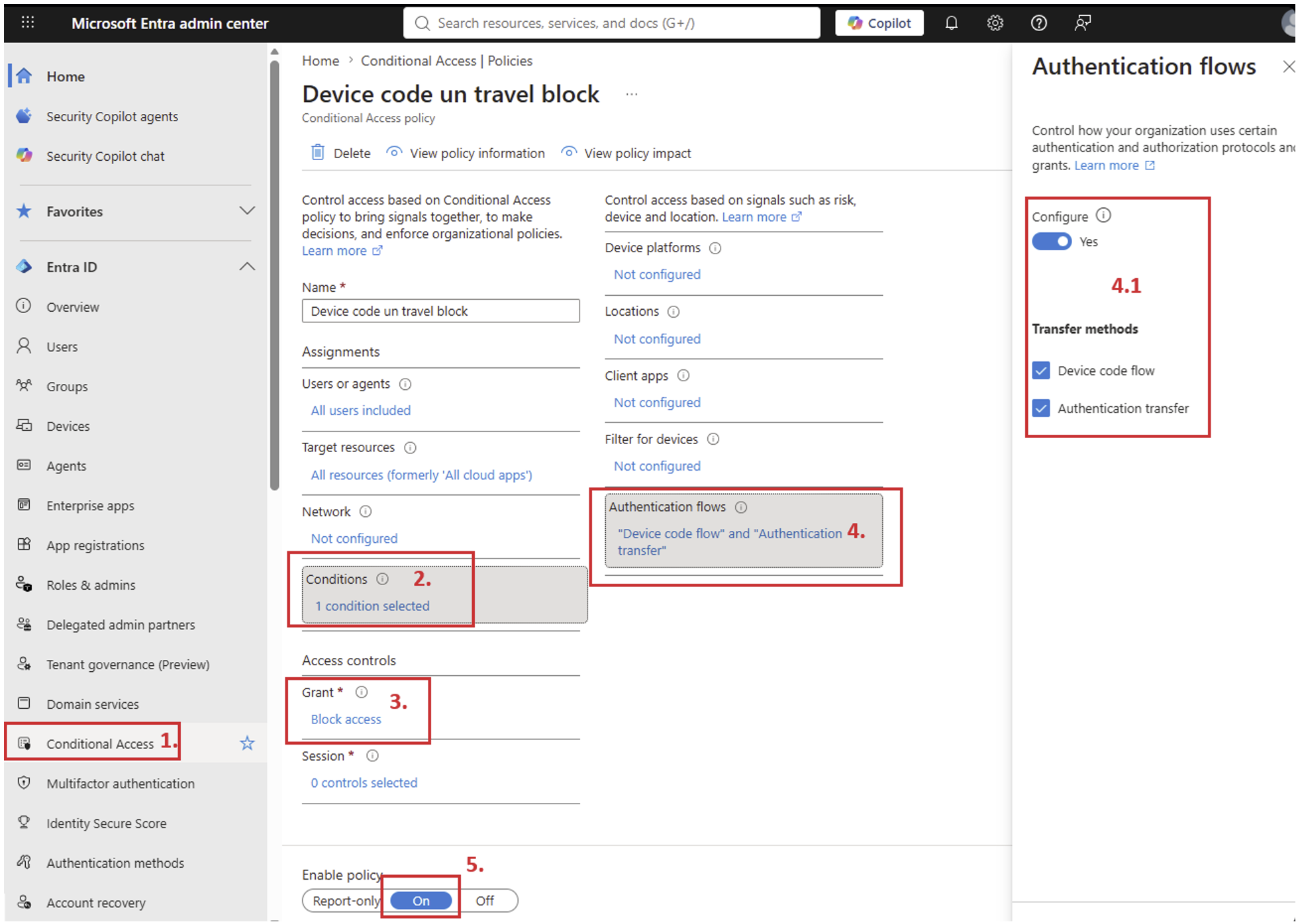1298x924 pixels.
Task: Click the Multifactor authentication shield icon
Action: [x=24, y=783]
